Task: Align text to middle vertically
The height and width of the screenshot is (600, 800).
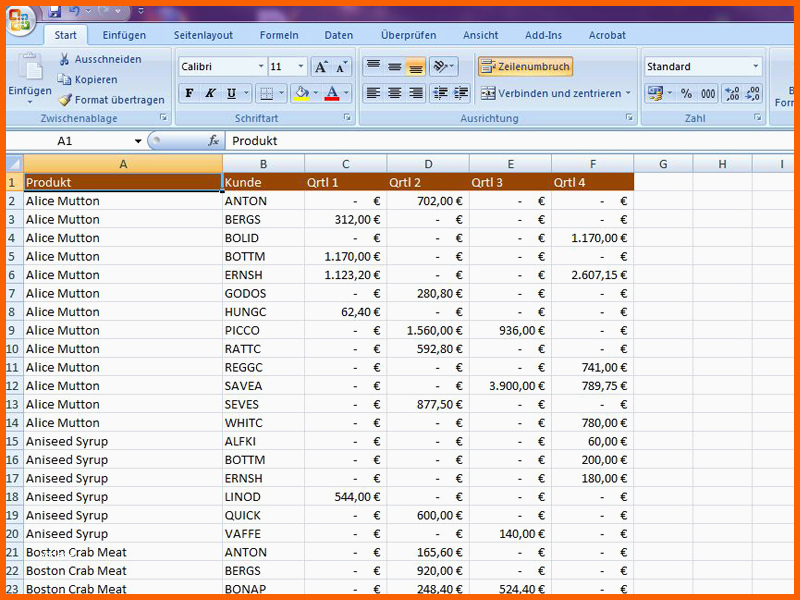Action: 394,66
